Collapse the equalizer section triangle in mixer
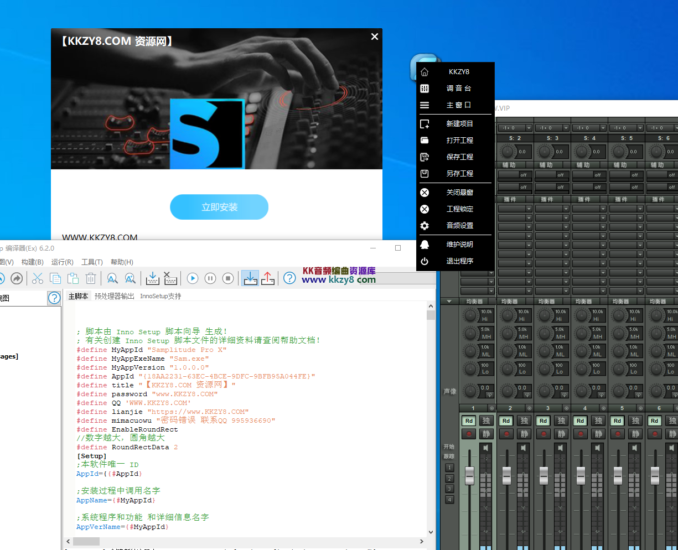Viewport: 678px width, 550px height. pyautogui.click(x=449, y=301)
